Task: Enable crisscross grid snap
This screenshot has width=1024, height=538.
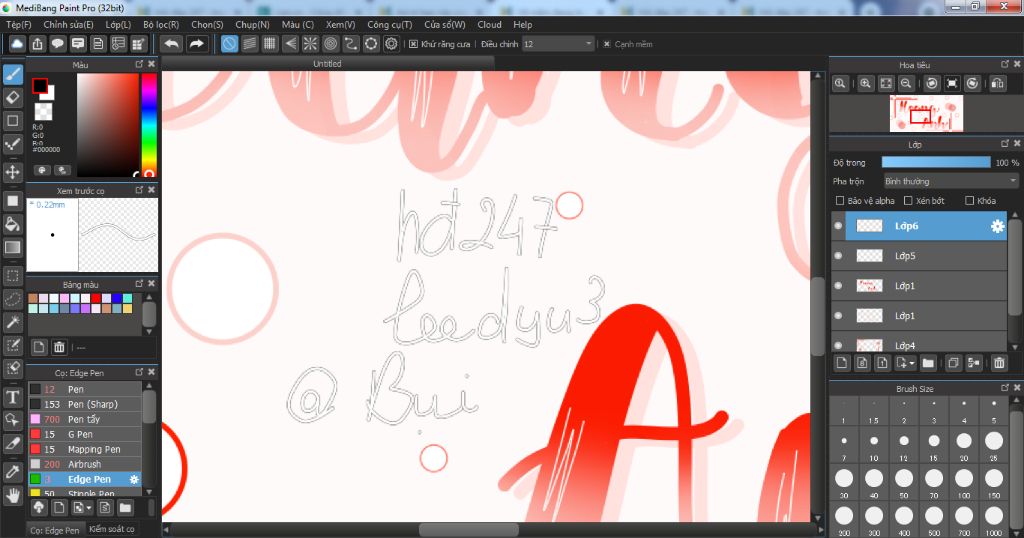Action: tap(270, 44)
